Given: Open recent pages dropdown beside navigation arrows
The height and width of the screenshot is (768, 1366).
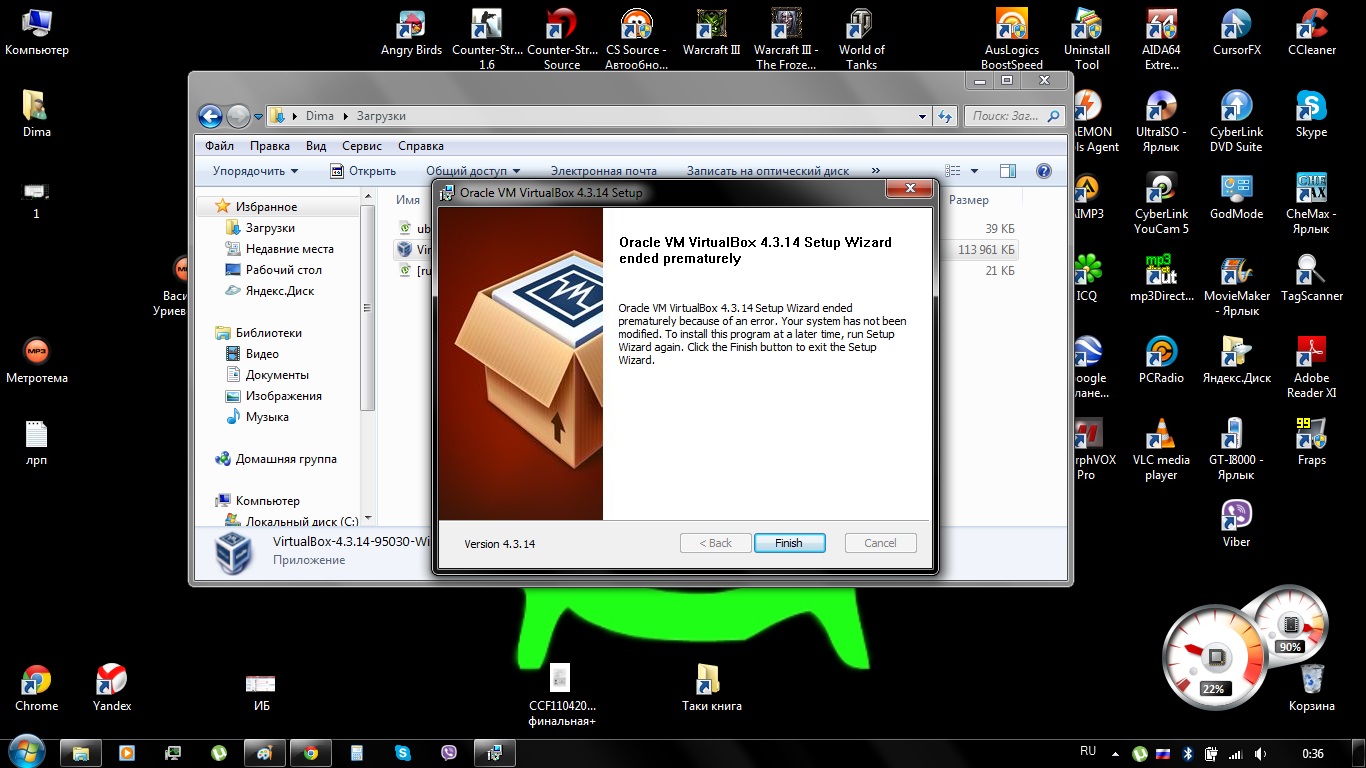Looking at the screenshot, I should coord(257,117).
